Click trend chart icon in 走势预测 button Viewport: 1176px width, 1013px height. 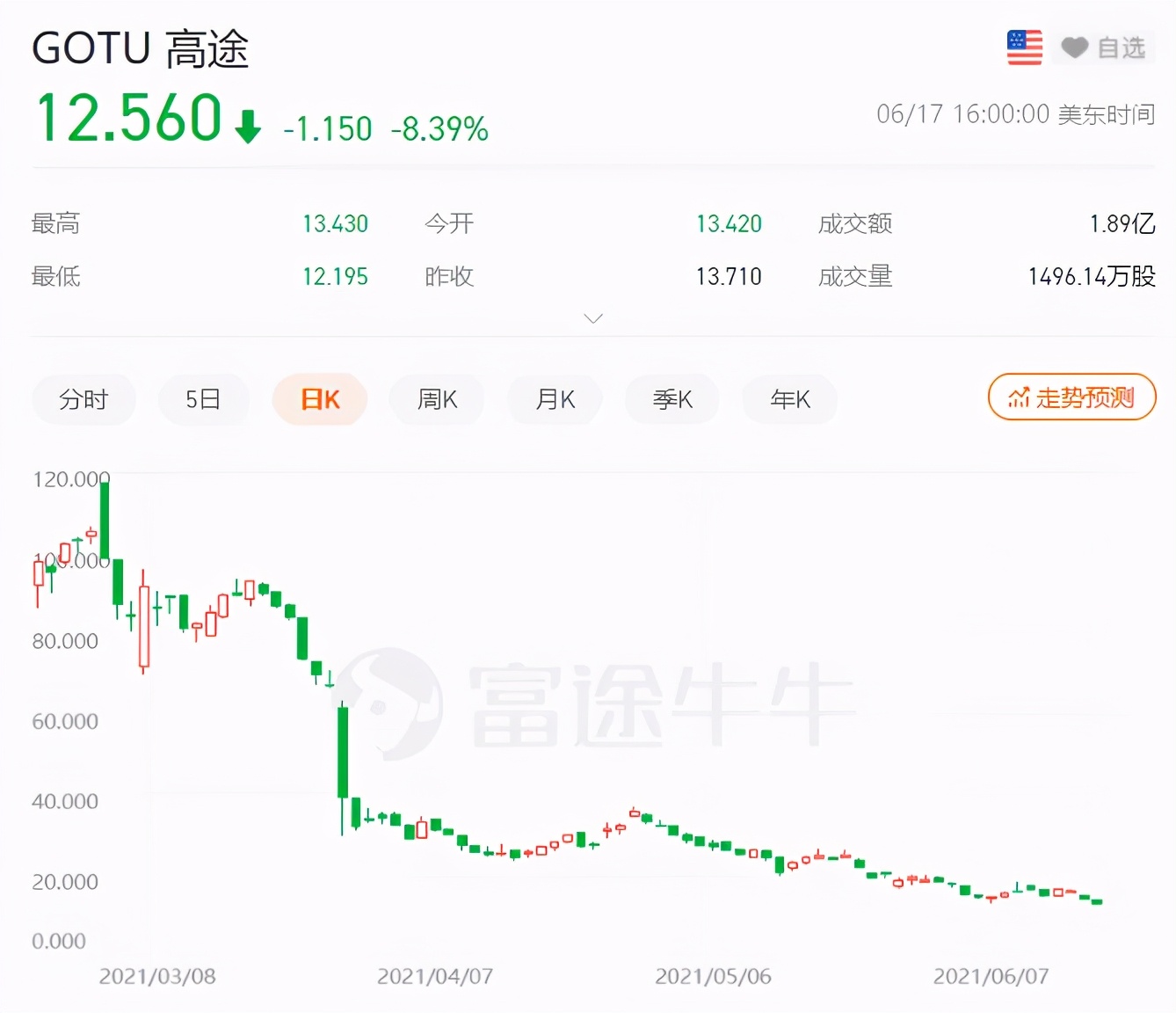click(x=1018, y=398)
